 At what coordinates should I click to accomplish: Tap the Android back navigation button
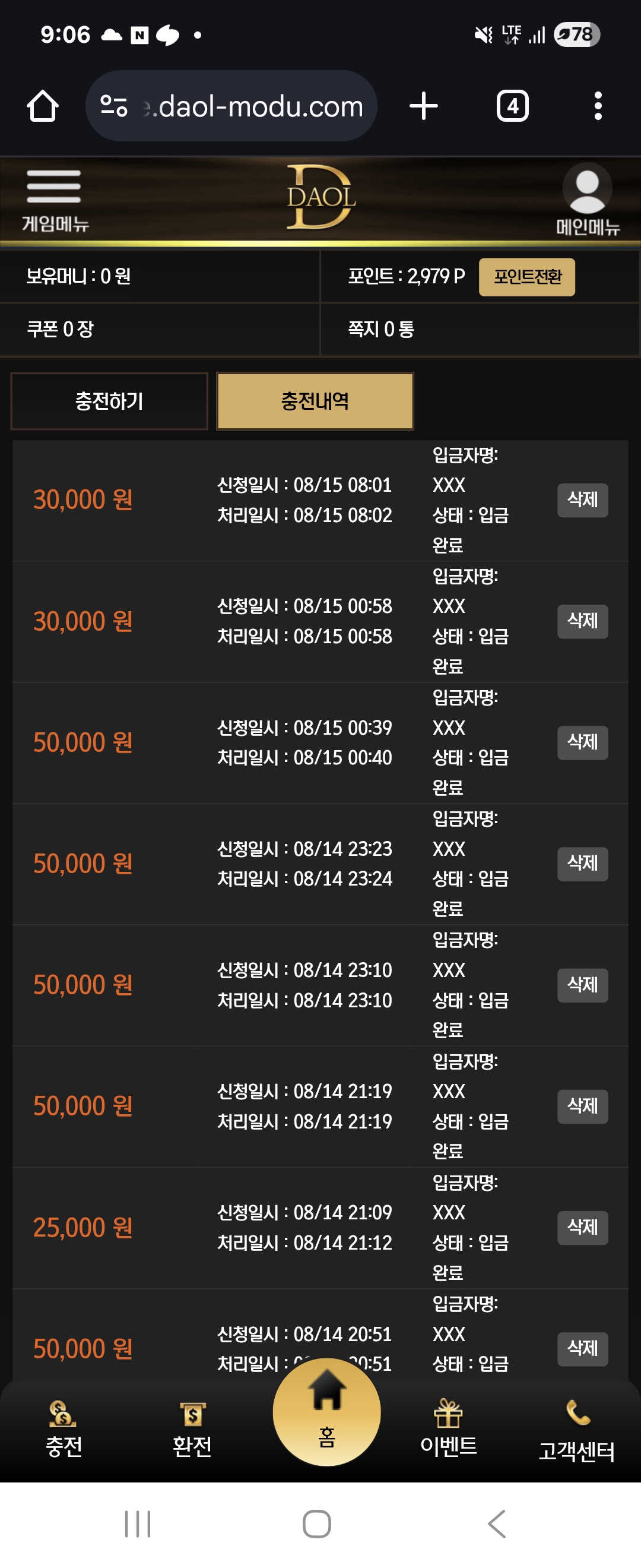pos(497,1524)
